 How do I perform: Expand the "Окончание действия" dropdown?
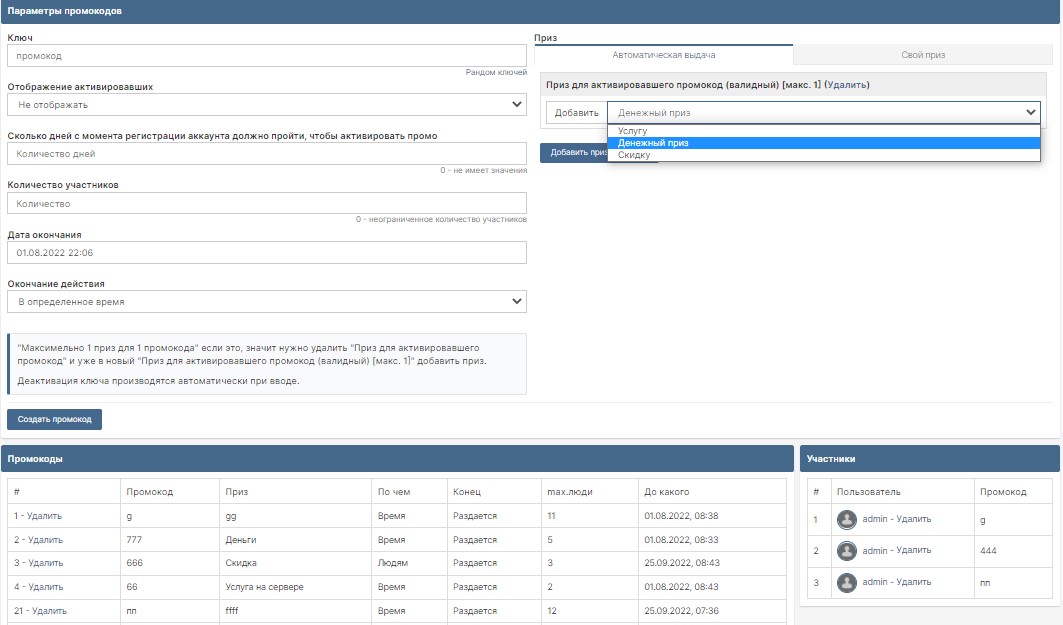coord(266,301)
